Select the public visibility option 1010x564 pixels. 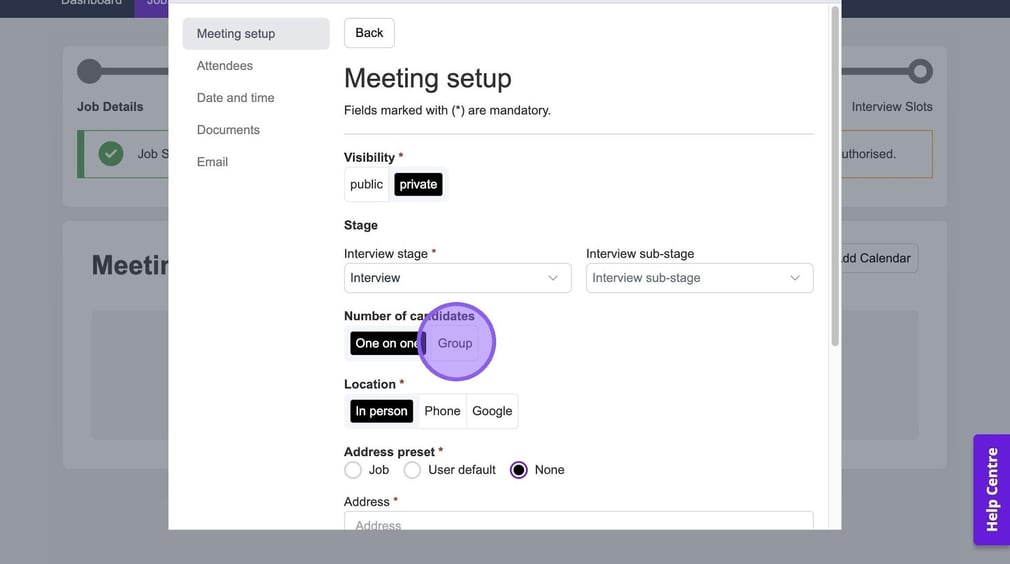(366, 184)
